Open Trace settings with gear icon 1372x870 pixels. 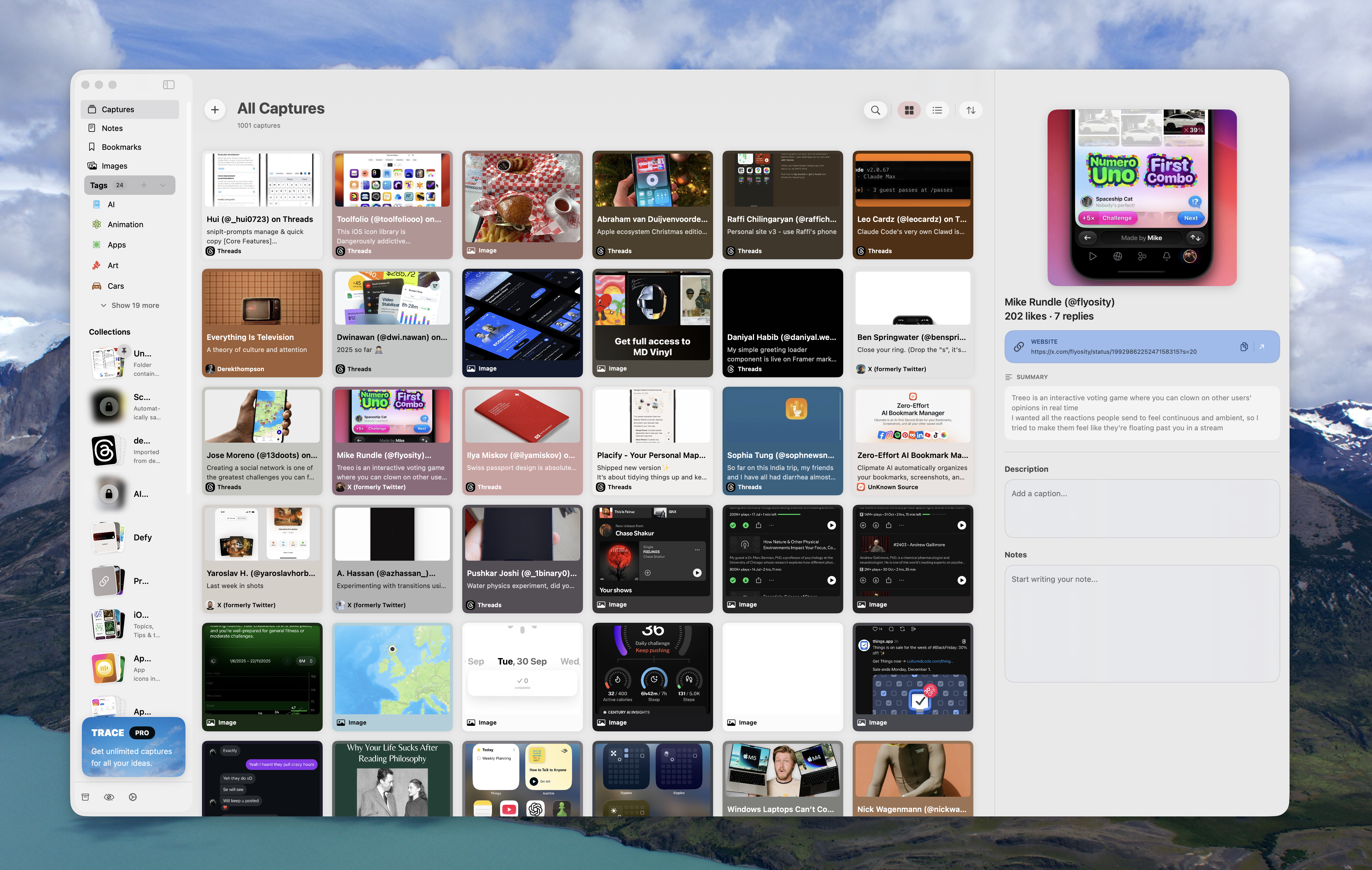[x=133, y=797]
